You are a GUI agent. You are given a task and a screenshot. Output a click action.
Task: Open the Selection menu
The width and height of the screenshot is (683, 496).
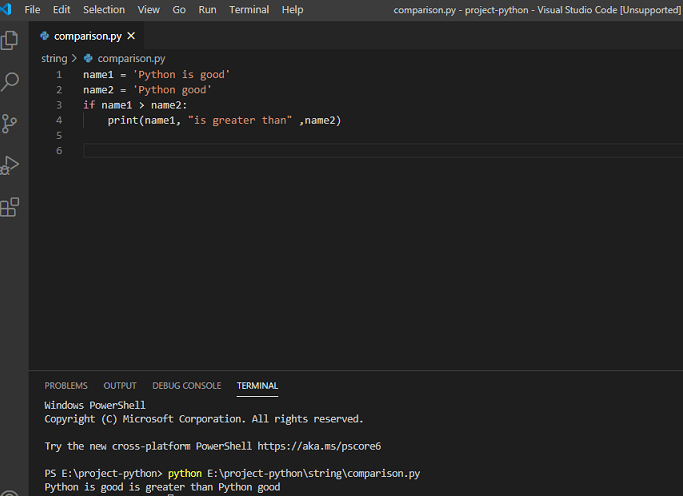(104, 10)
